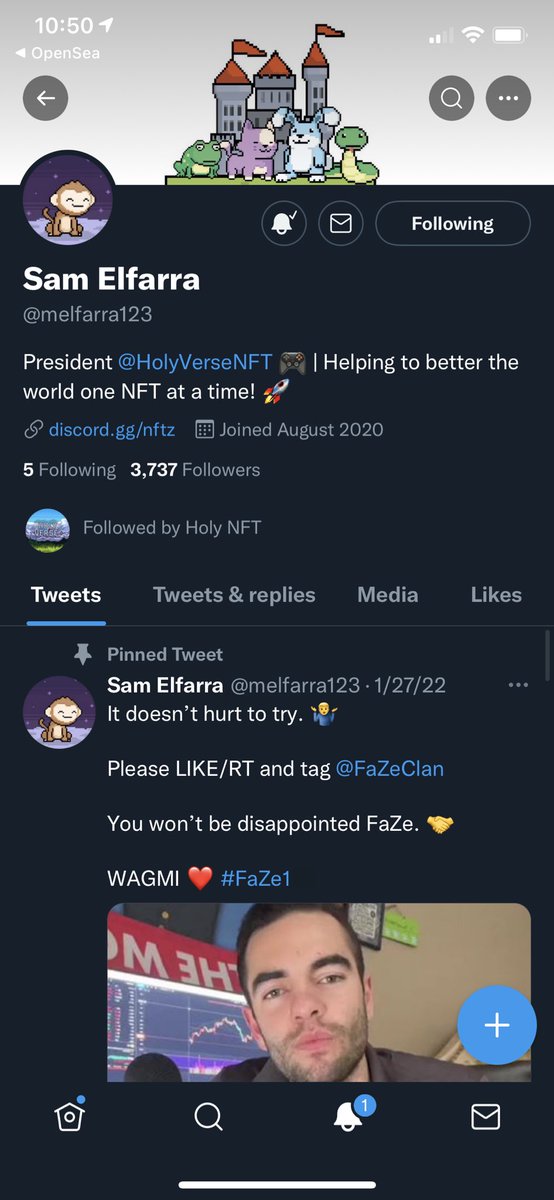
Task: View the 3,737 Followers list
Action: [x=195, y=470]
